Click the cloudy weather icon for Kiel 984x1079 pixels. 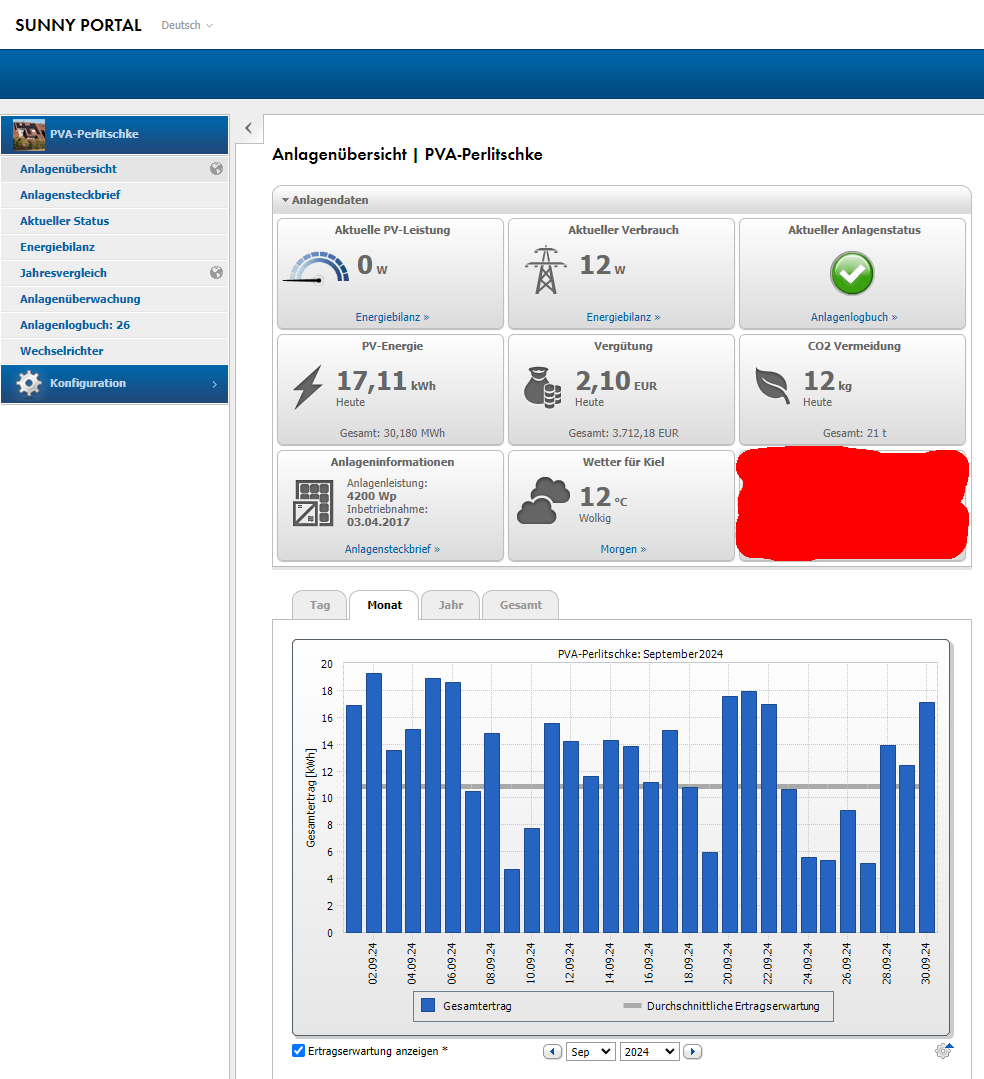(543, 502)
